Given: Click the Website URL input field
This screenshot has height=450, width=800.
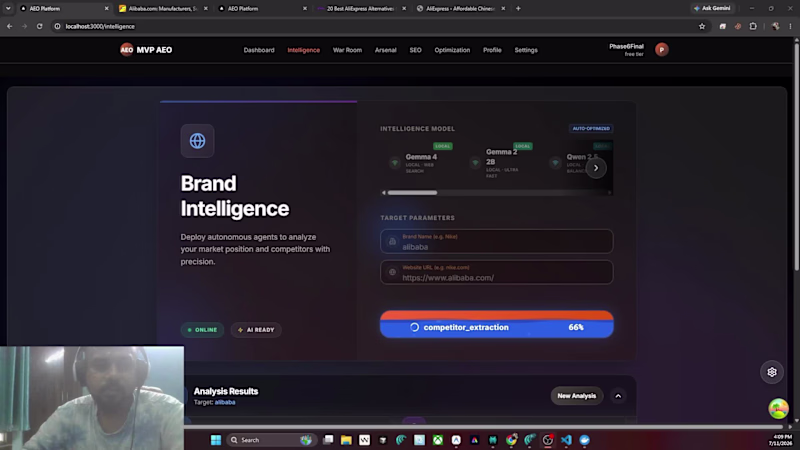Looking at the screenshot, I should coord(496,272).
